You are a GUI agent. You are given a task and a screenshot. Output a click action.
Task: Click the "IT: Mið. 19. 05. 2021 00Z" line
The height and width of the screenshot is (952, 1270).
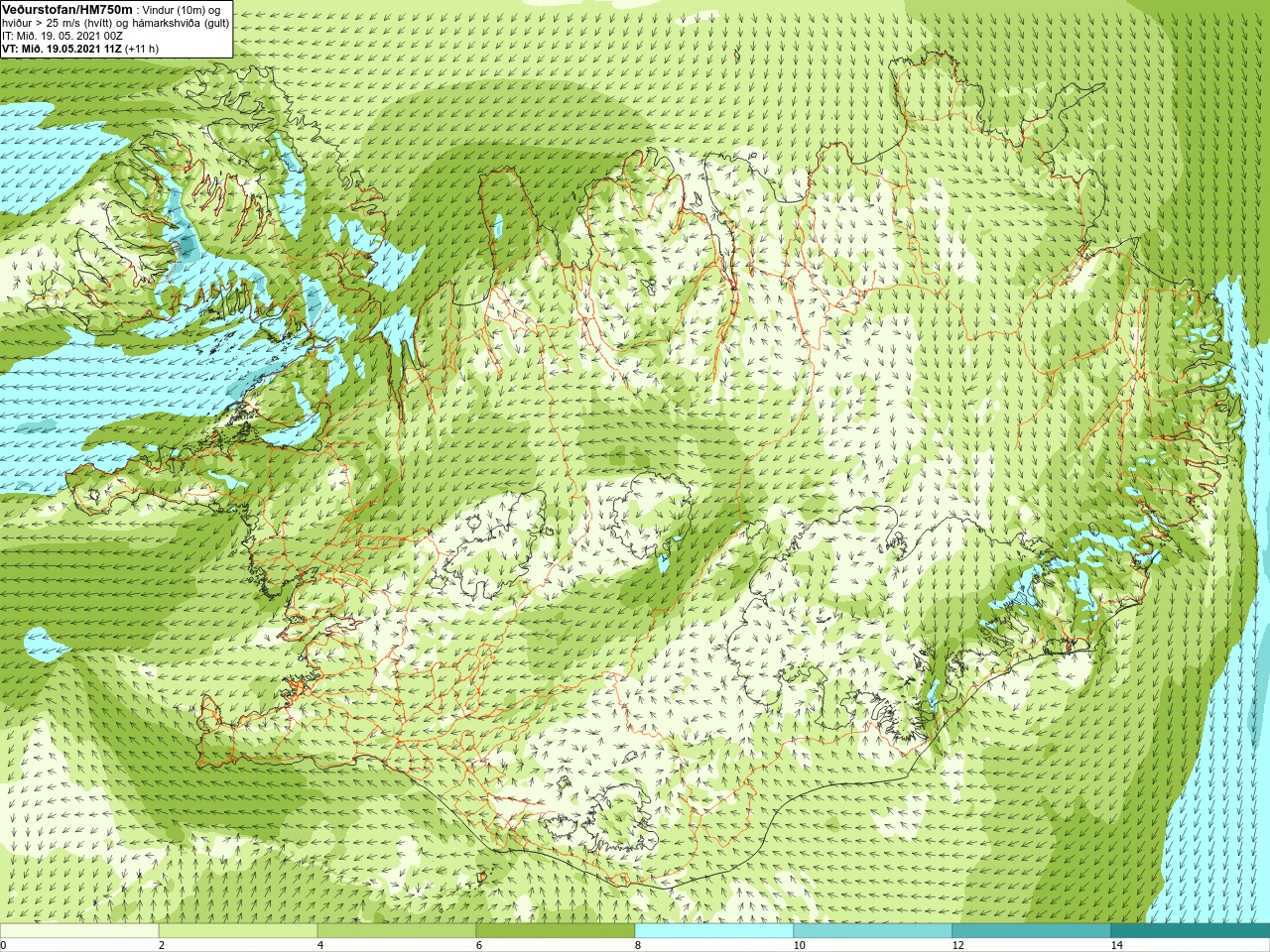point(63,36)
